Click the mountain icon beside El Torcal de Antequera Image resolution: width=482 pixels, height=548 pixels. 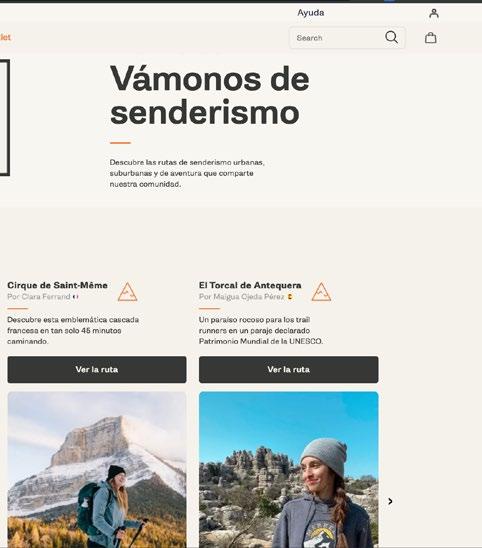[321, 292]
